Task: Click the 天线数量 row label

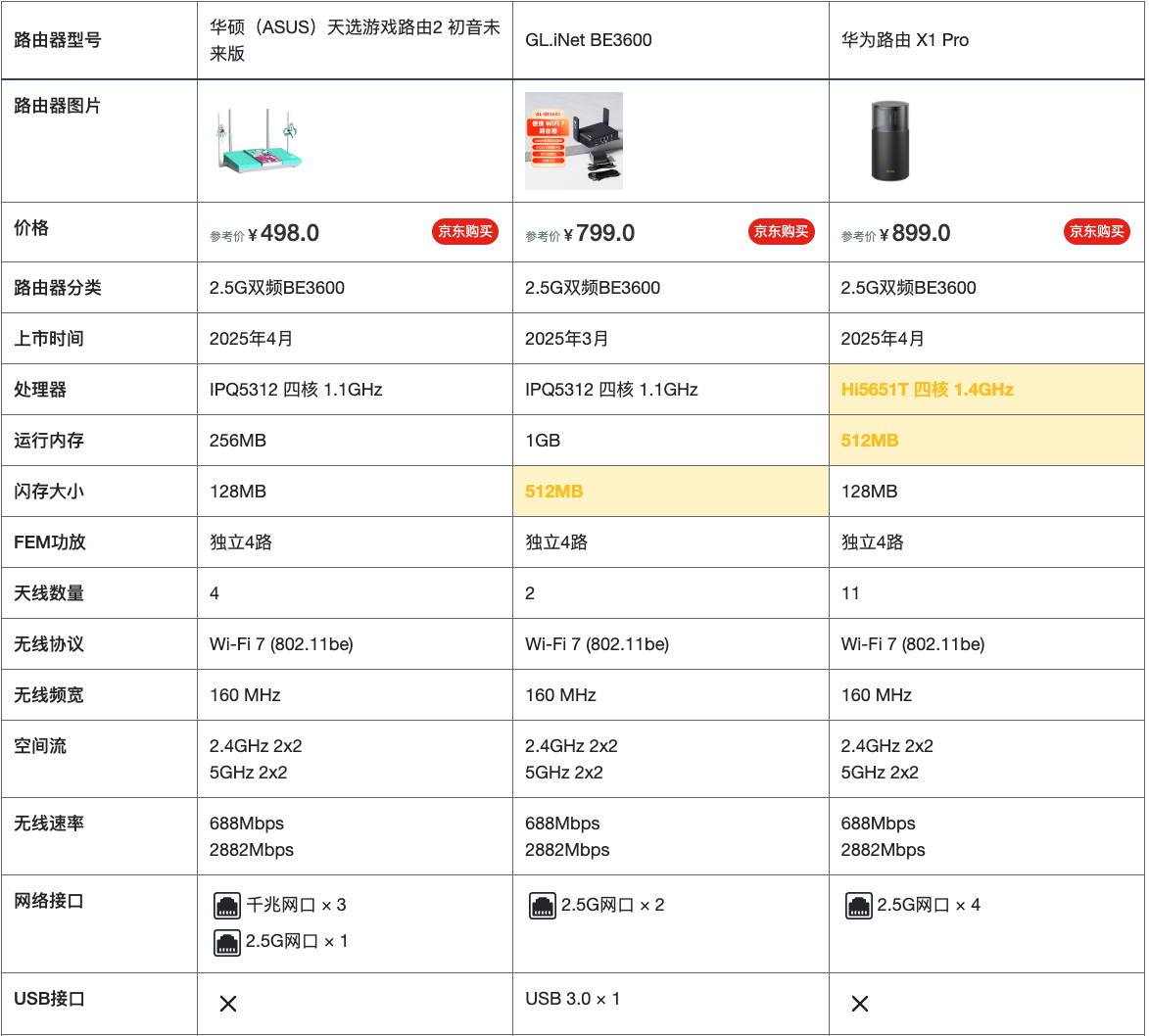Action: [49, 592]
